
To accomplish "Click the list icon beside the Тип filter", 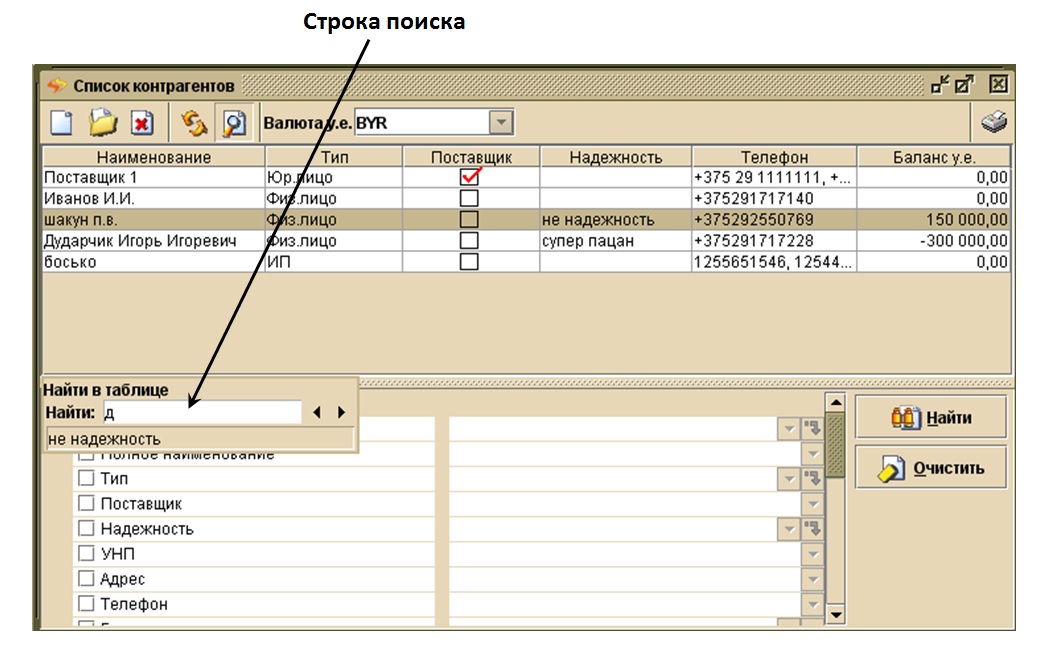I will (x=811, y=479).
